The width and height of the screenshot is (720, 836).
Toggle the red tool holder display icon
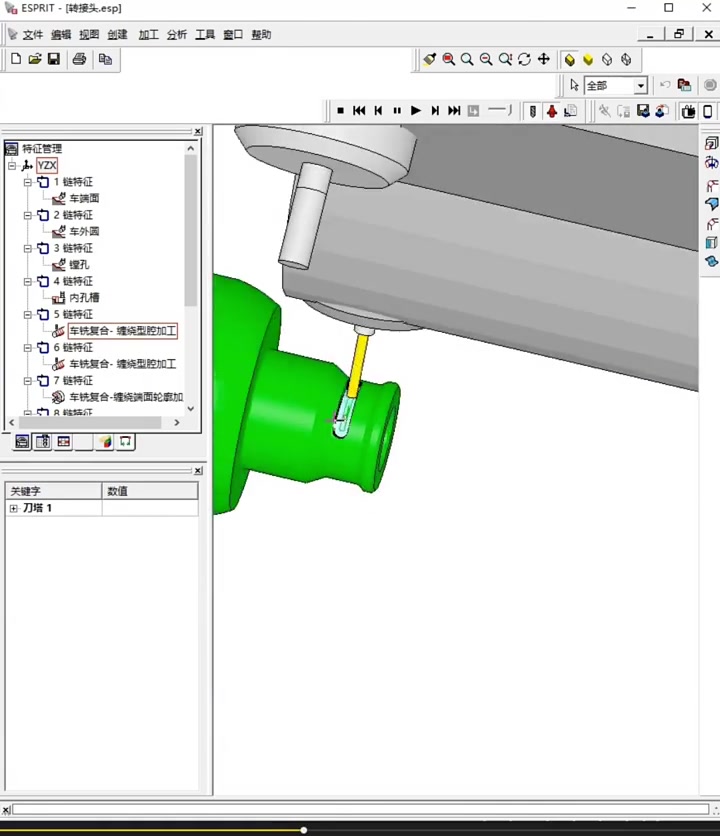point(551,111)
